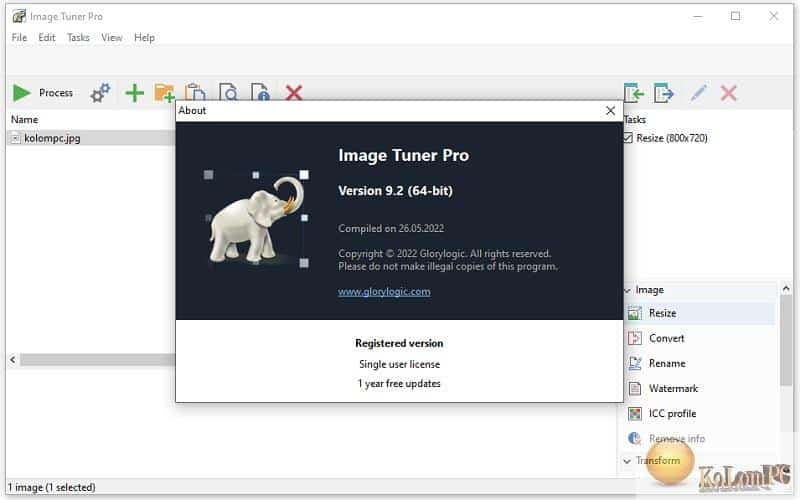The height and width of the screenshot is (500, 800).
Task: Click the 'Registered version' text
Action: pyautogui.click(x=399, y=343)
